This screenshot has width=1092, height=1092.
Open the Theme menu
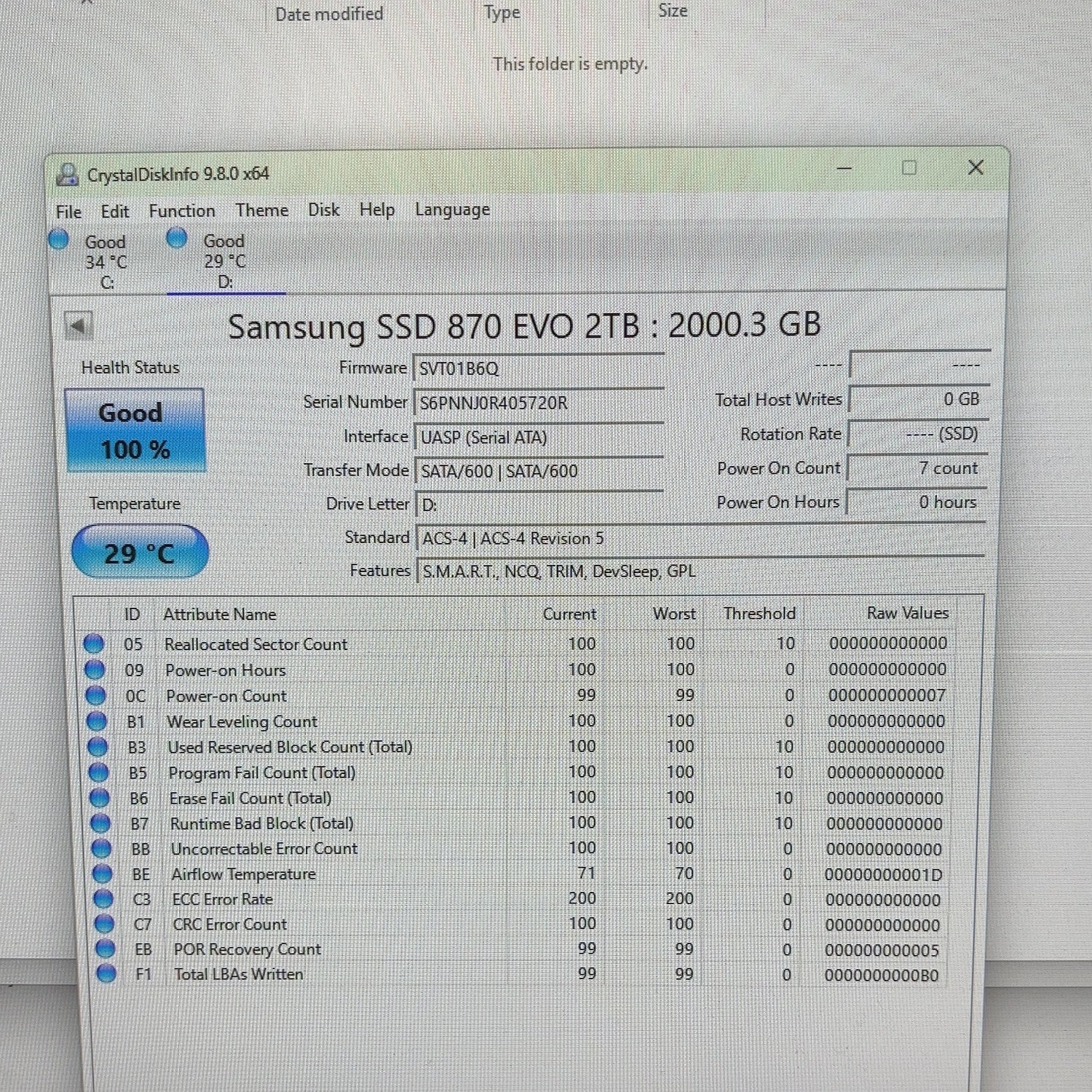point(262,210)
